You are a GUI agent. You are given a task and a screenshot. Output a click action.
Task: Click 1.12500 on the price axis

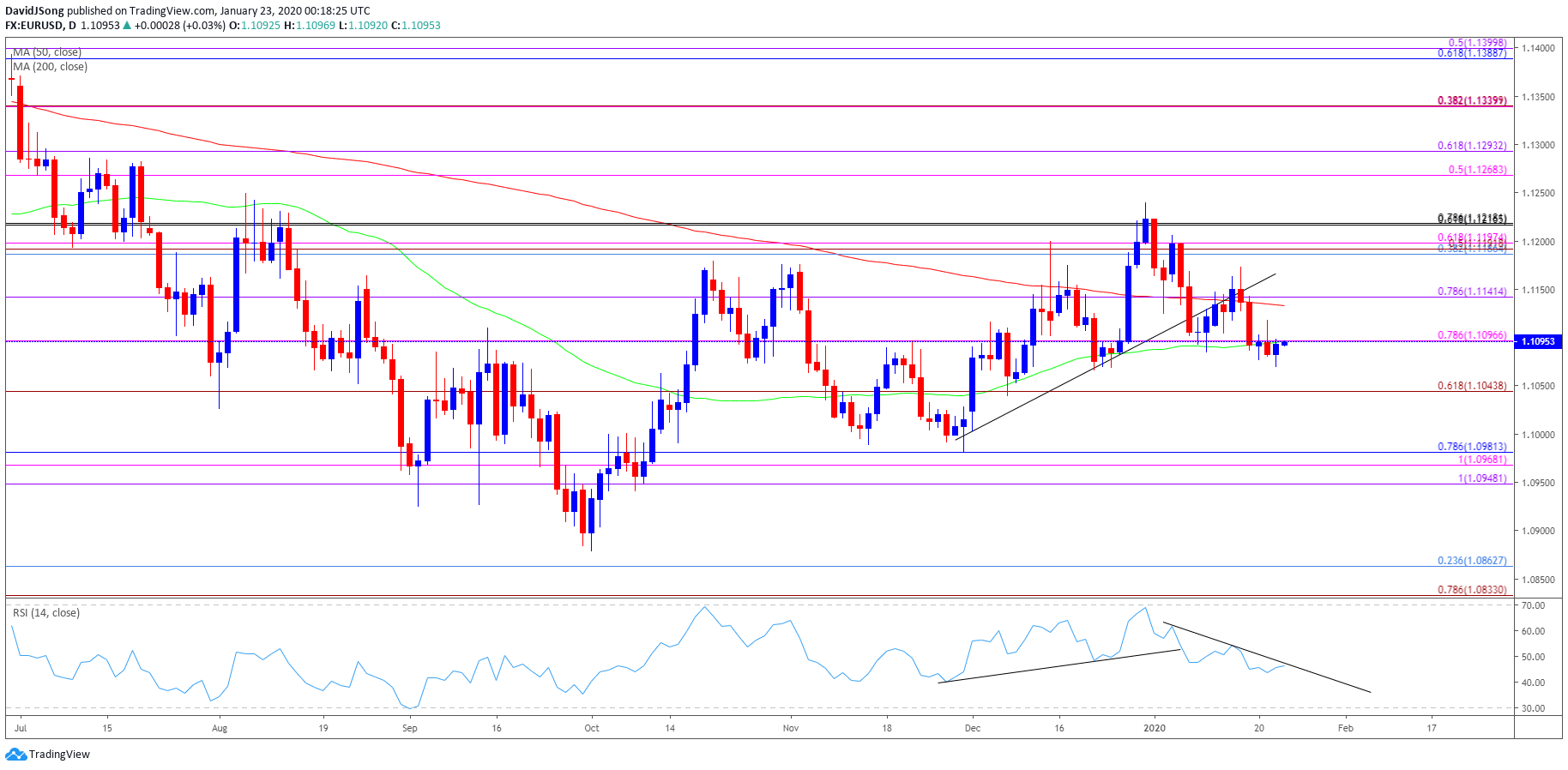[1538, 194]
